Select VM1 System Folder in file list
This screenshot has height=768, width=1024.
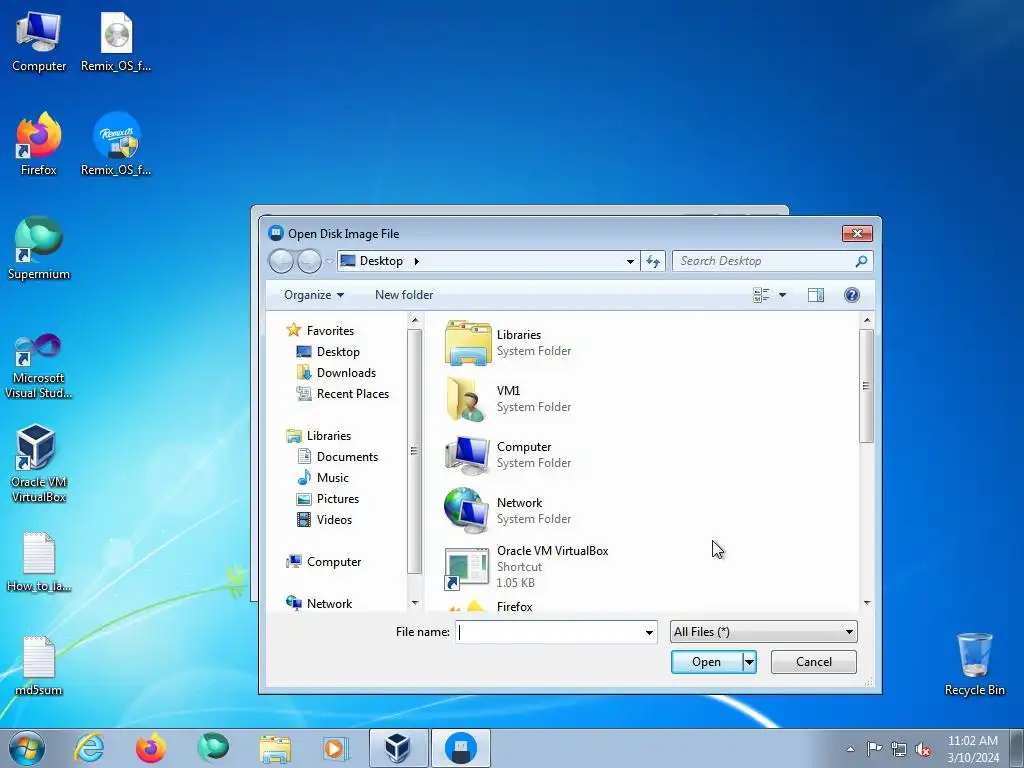(509, 399)
